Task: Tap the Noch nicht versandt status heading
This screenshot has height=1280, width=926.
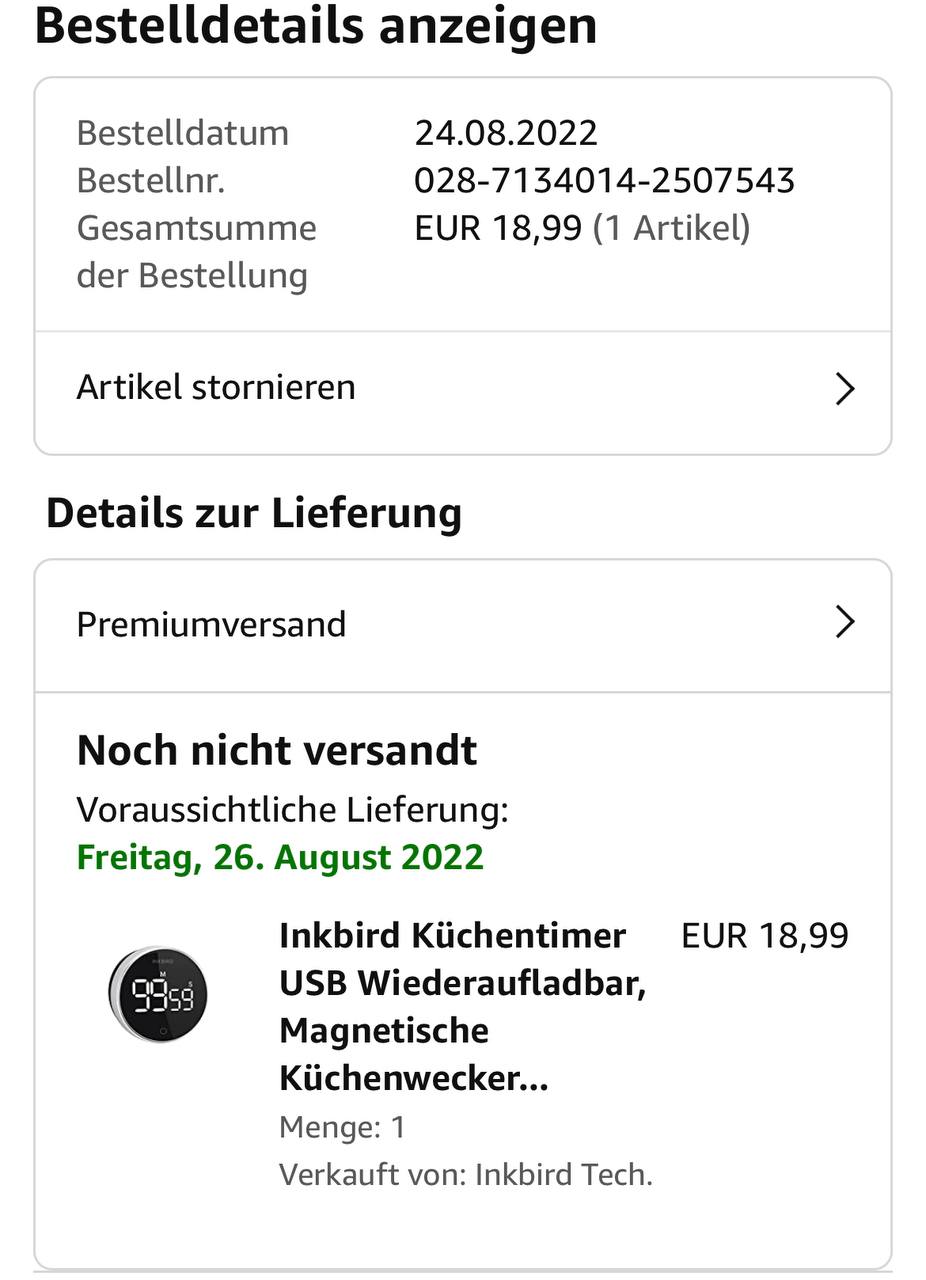Action: coord(277,750)
